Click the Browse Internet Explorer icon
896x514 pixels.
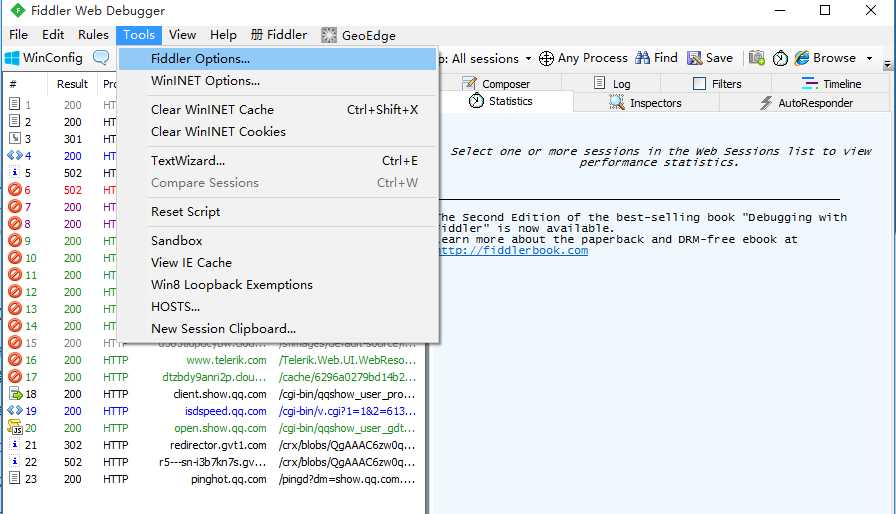point(802,58)
